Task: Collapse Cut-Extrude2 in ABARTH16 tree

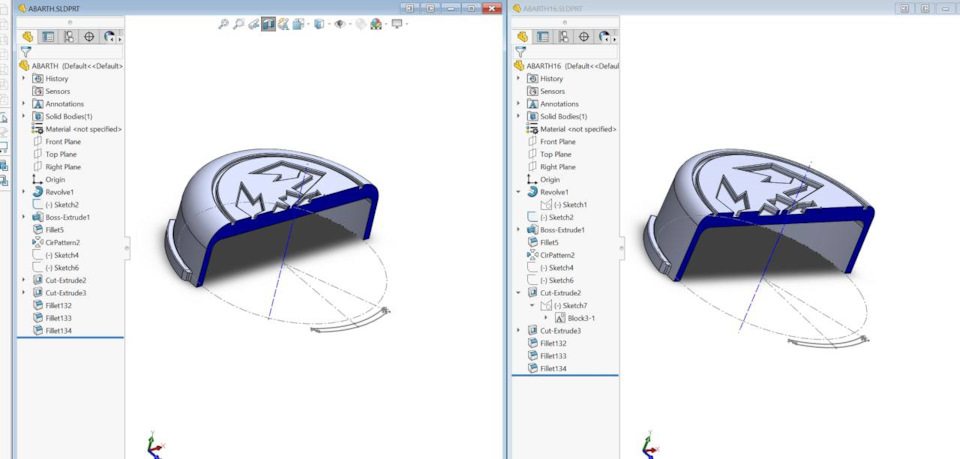Action: [519, 293]
